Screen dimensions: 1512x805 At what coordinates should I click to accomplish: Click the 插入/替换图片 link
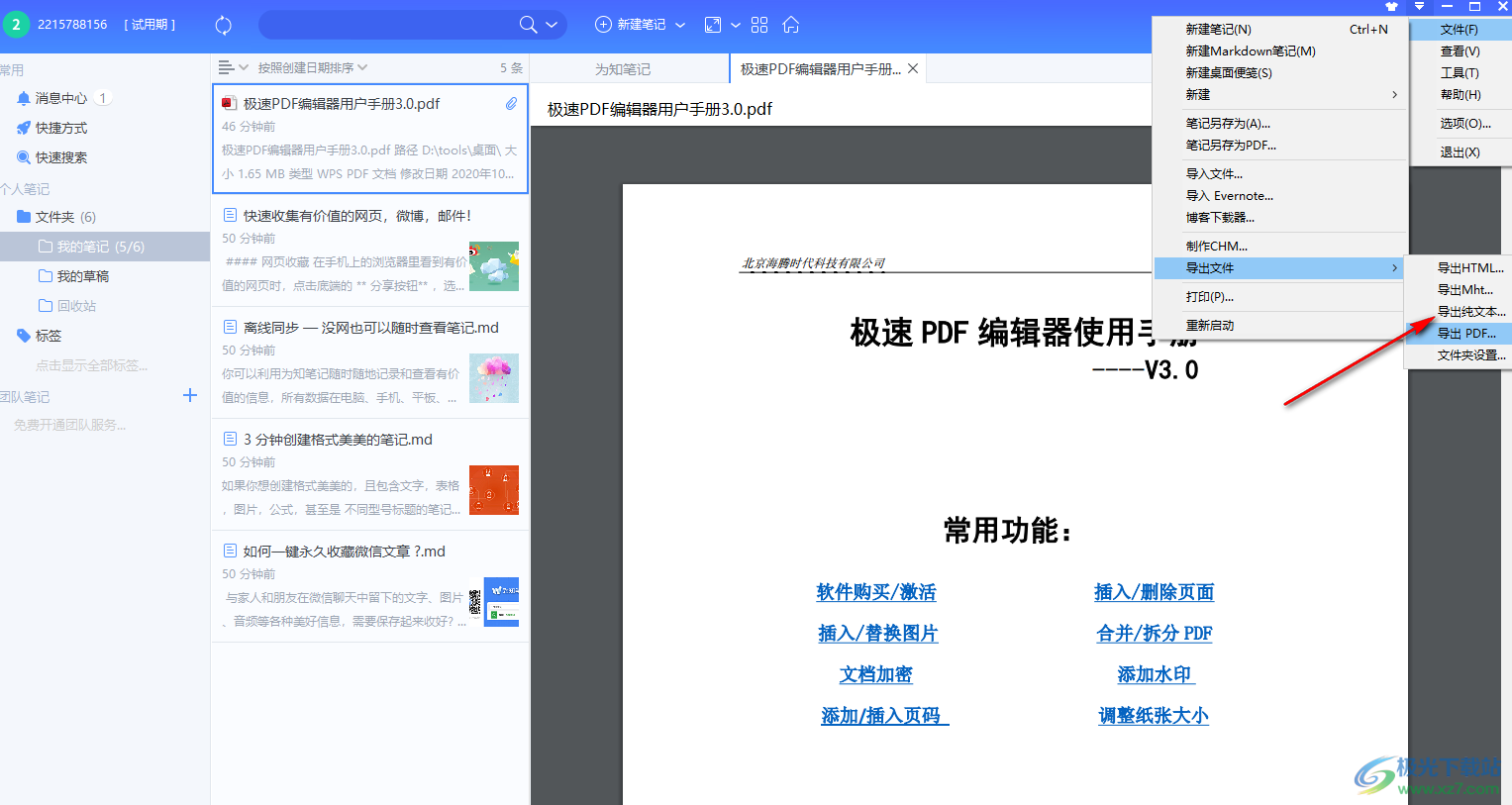point(878,633)
